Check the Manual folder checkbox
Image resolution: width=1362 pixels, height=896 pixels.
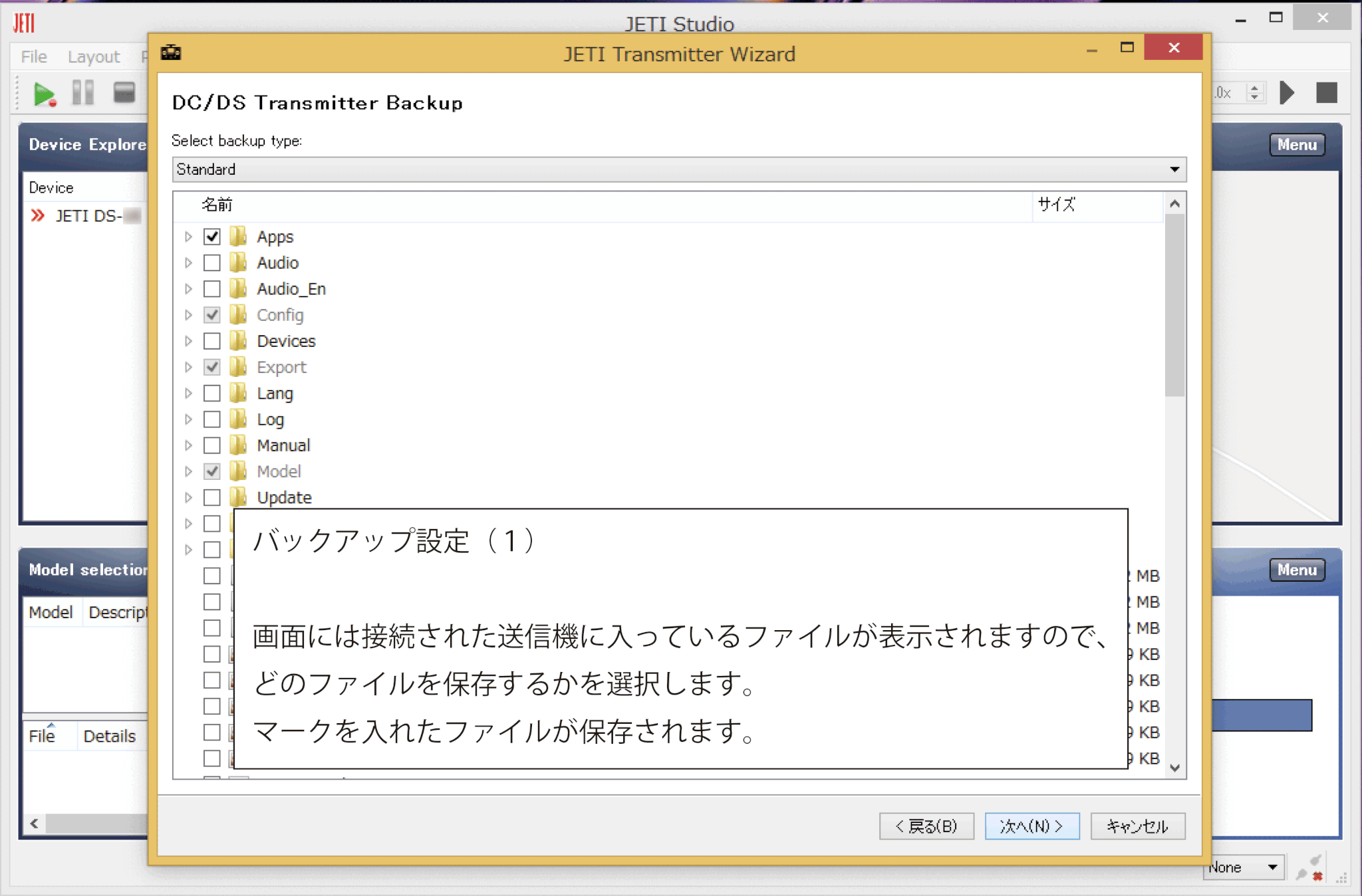[212, 445]
